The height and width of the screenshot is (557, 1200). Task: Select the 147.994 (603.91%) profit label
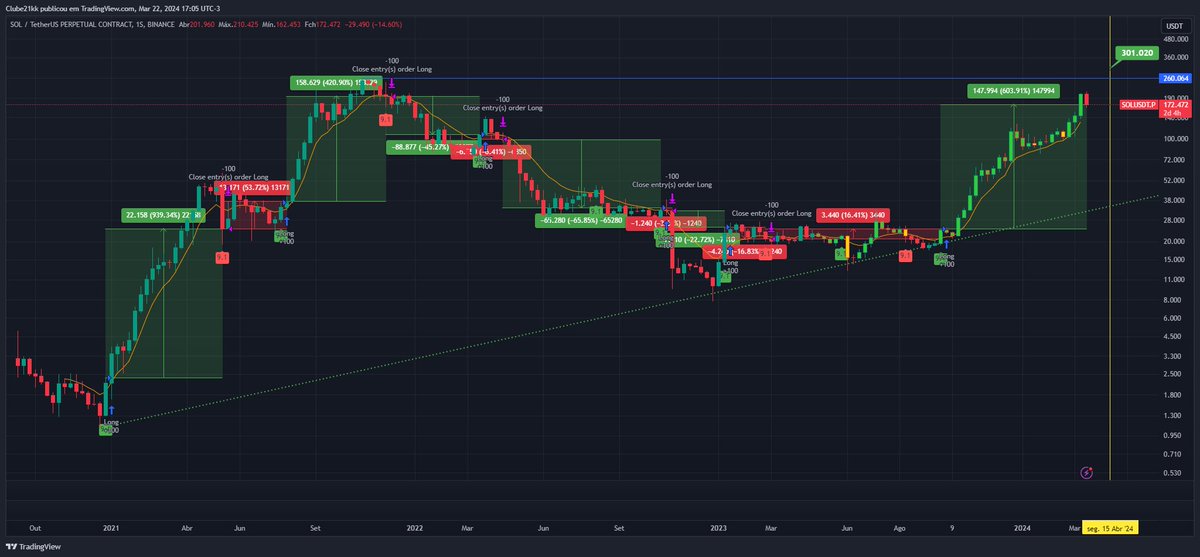coord(1013,91)
